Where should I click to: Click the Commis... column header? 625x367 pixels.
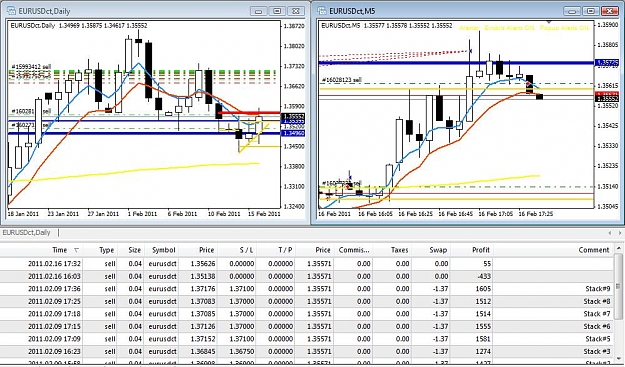(x=354, y=250)
